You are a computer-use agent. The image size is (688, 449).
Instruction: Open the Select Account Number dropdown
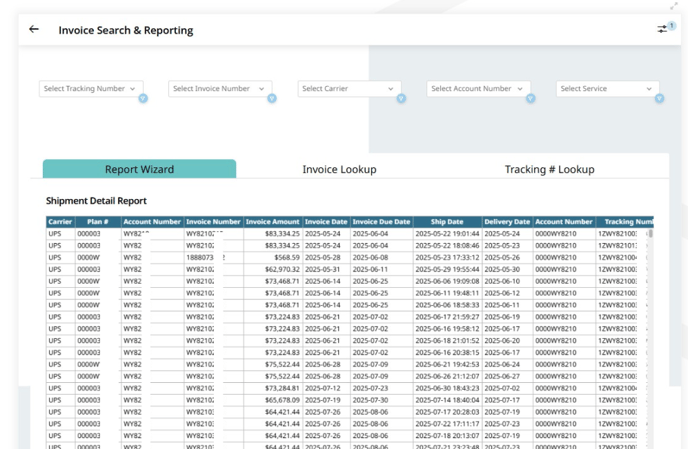(x=478, y=89)
